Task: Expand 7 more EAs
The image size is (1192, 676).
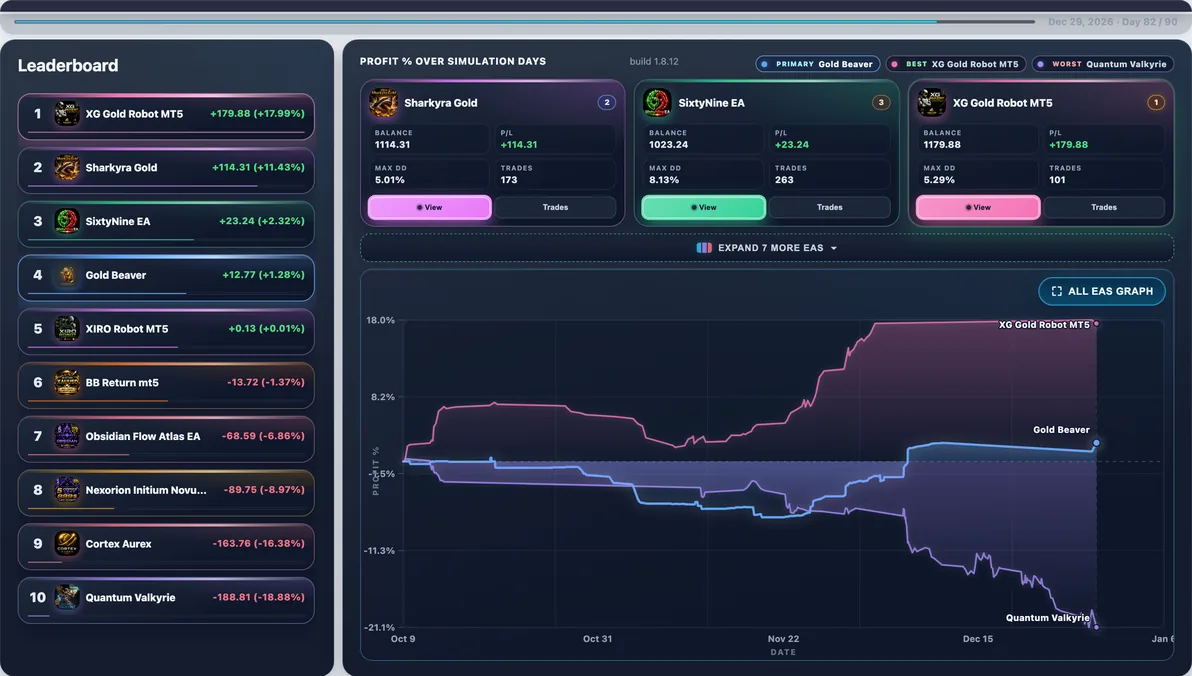Action: pos(767,248)
